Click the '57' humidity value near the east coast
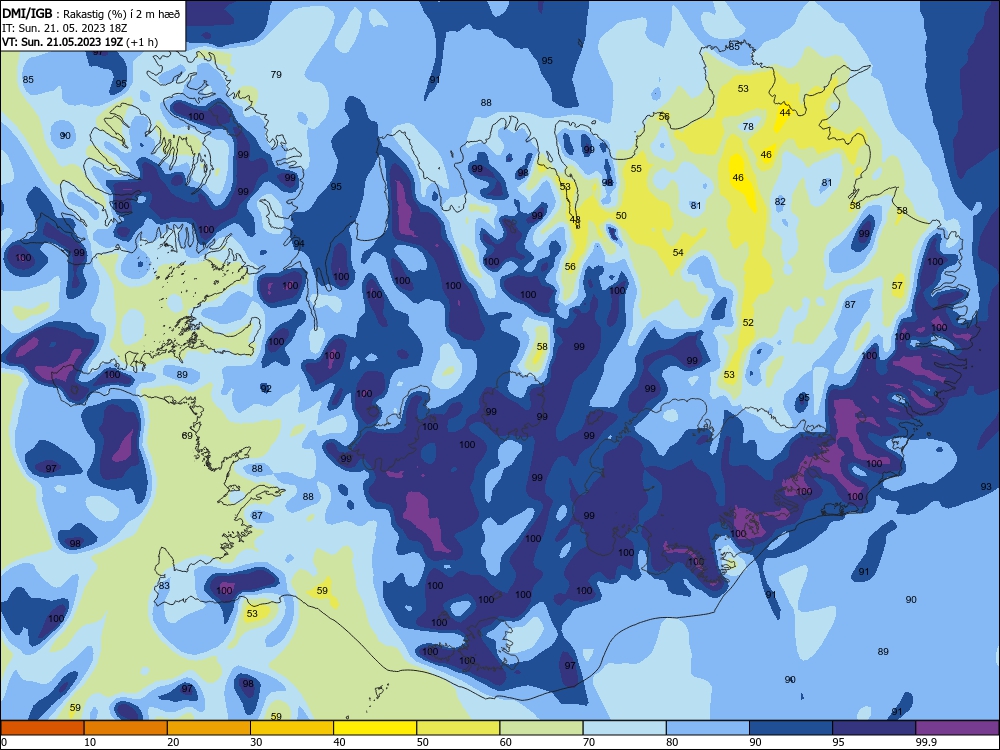The image size is (1000, 750). [897, 286]
